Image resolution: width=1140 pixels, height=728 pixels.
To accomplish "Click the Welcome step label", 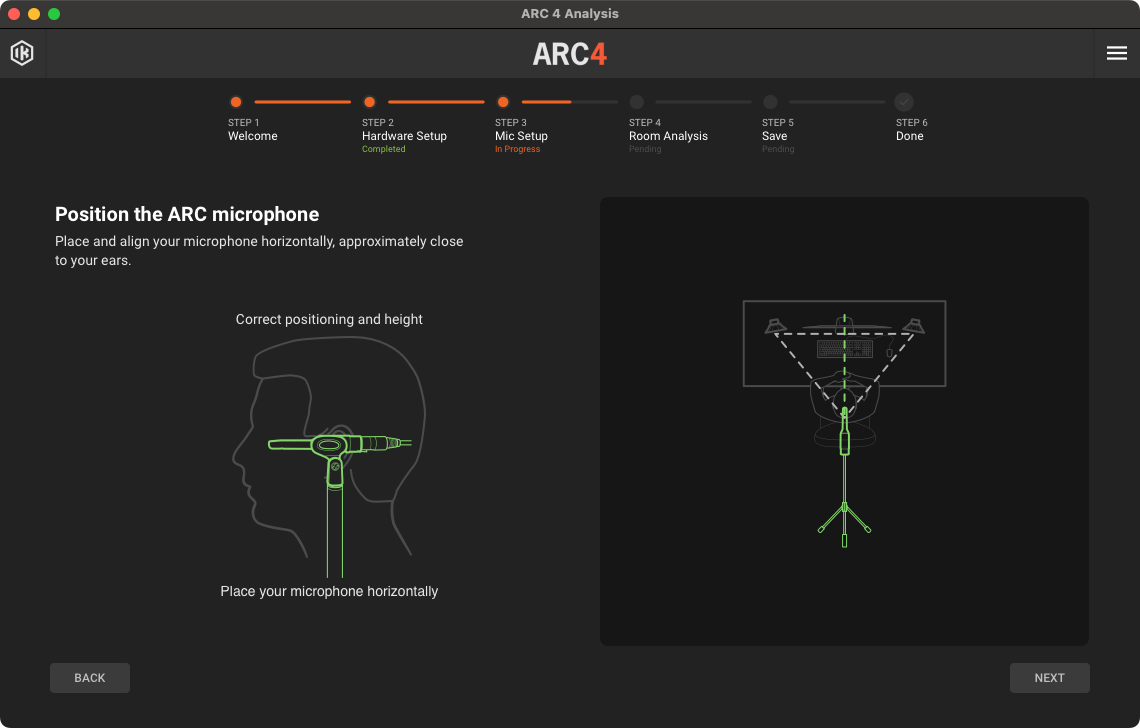I will 252,136.
